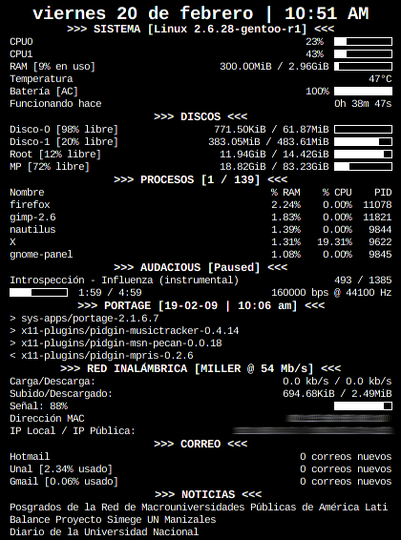
Task: Click the date and clock header
Action: click(x=200, y=14)
